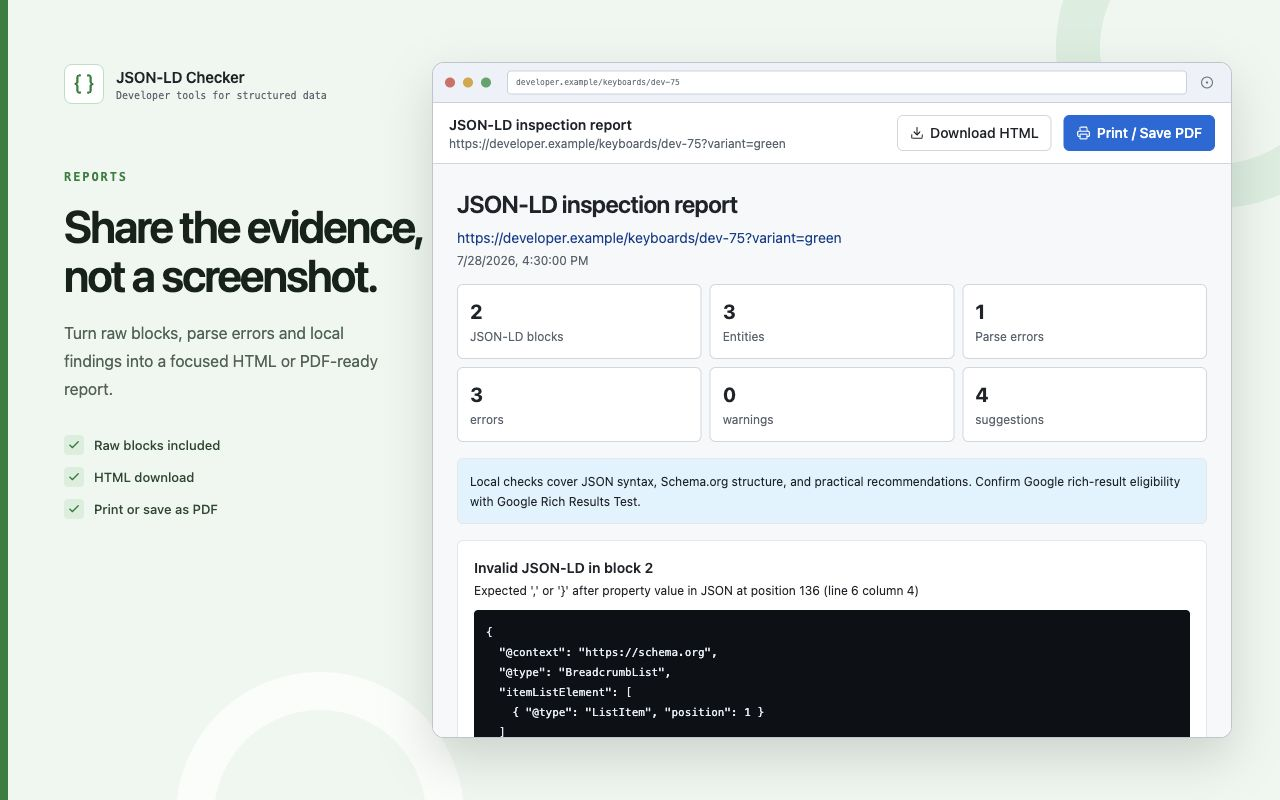
Task: Select the 0 warnings summary card
Action: point(832,404)
